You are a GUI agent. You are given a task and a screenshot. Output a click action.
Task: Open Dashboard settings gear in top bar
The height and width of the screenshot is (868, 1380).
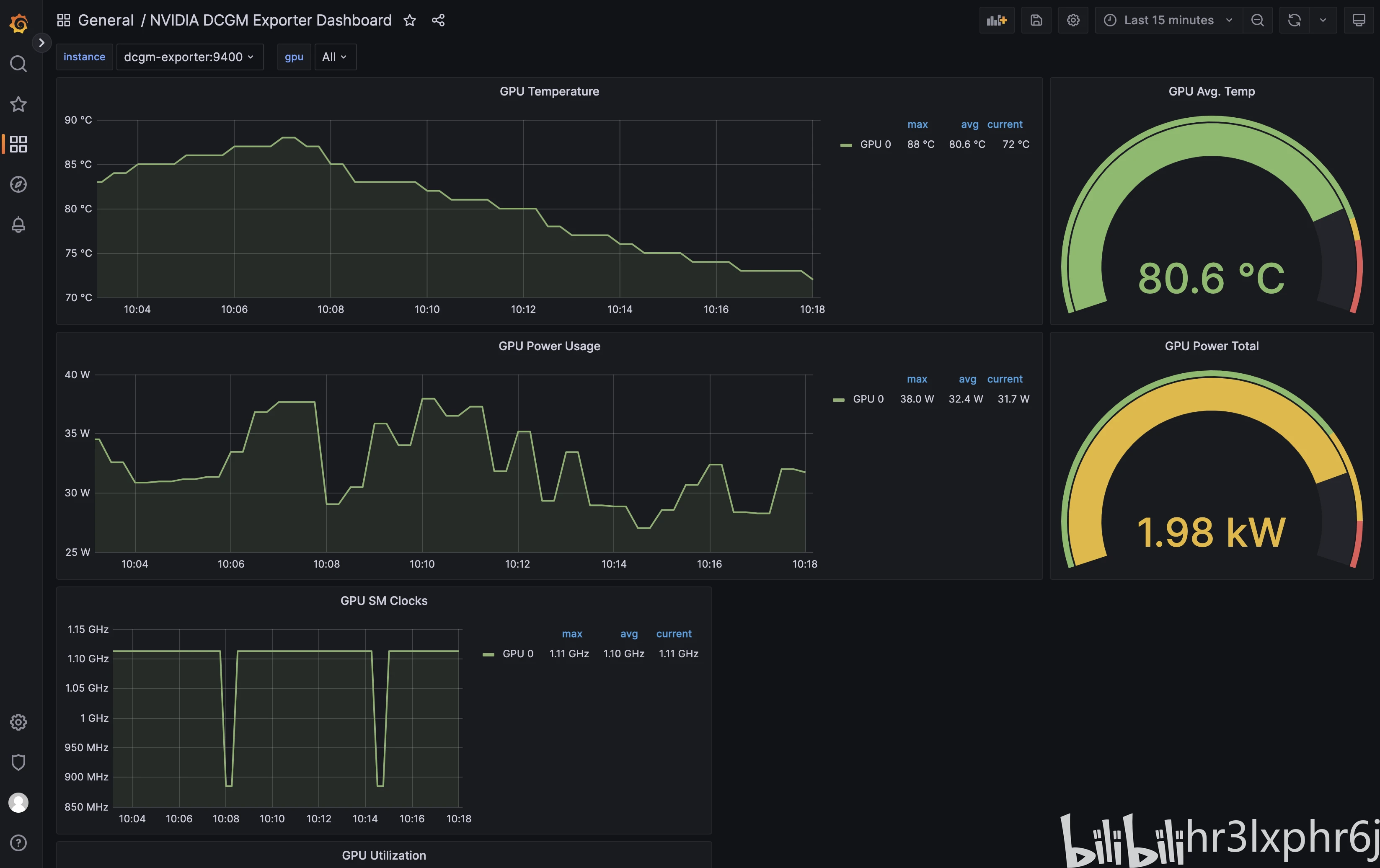point(1073,20)
